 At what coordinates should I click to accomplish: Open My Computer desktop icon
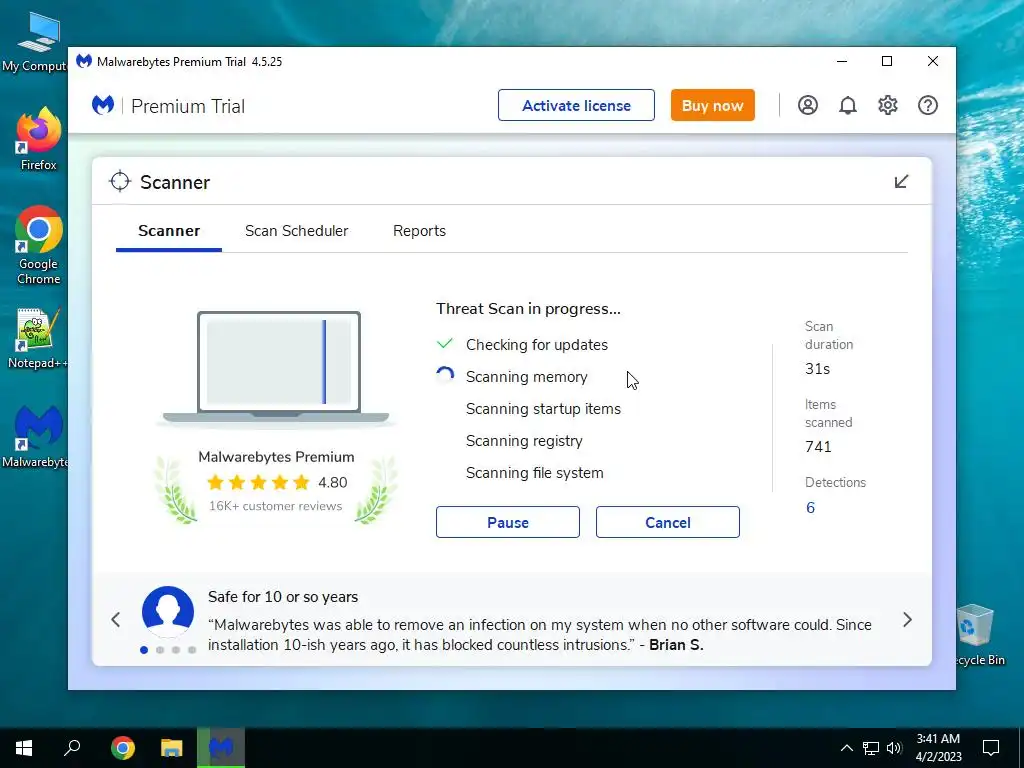coord(35,42)
